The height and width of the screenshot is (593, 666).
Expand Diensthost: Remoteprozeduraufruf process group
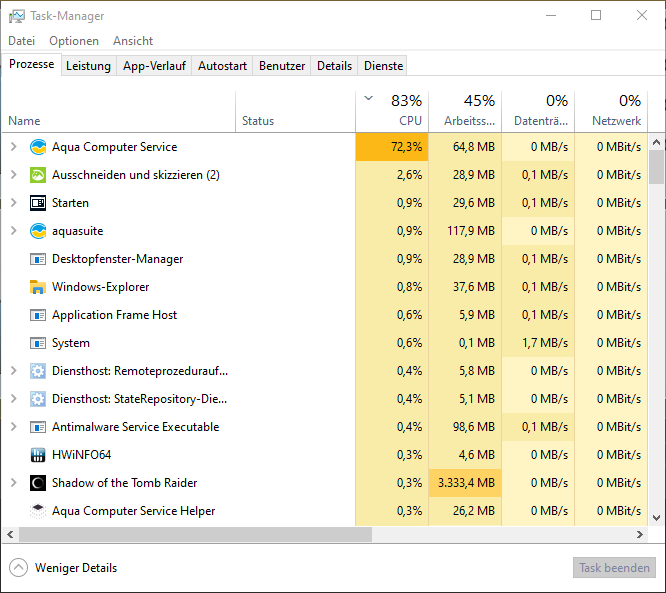click(x=13, y=371)
